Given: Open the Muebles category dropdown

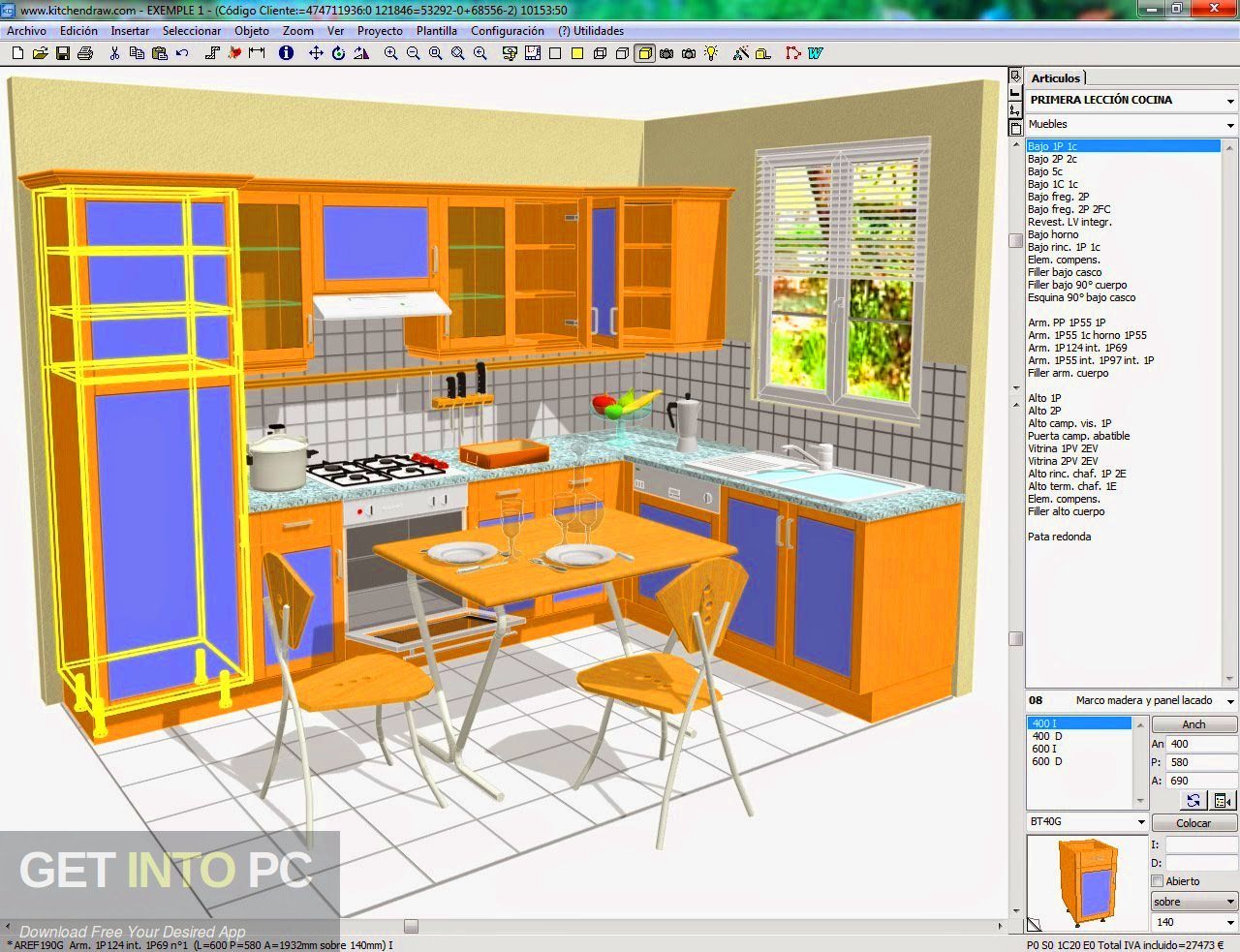Looking at the screenshot, I should 1230,125.
